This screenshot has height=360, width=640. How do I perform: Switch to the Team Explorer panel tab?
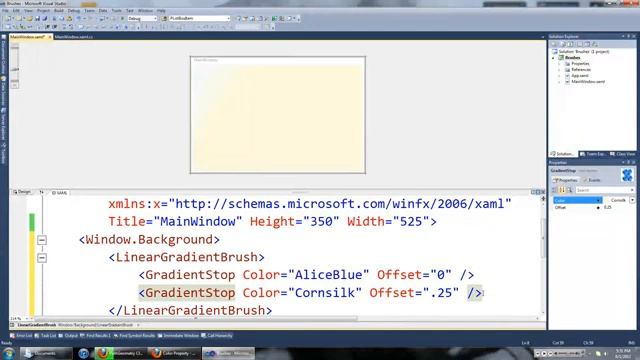(x=594, y=154)
